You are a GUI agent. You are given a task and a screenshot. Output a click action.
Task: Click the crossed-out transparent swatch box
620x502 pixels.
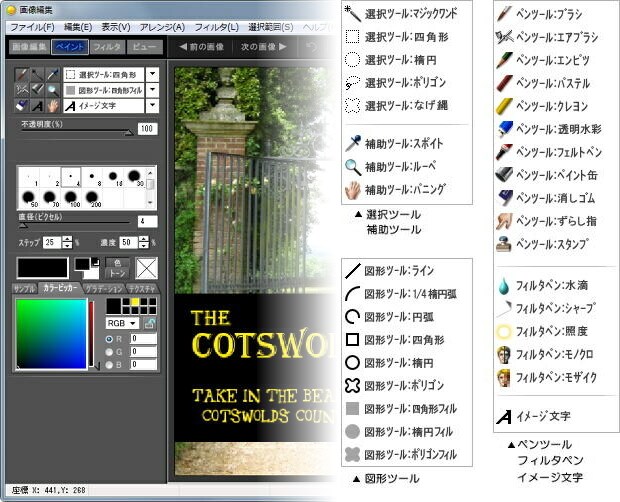coord(146,268)
